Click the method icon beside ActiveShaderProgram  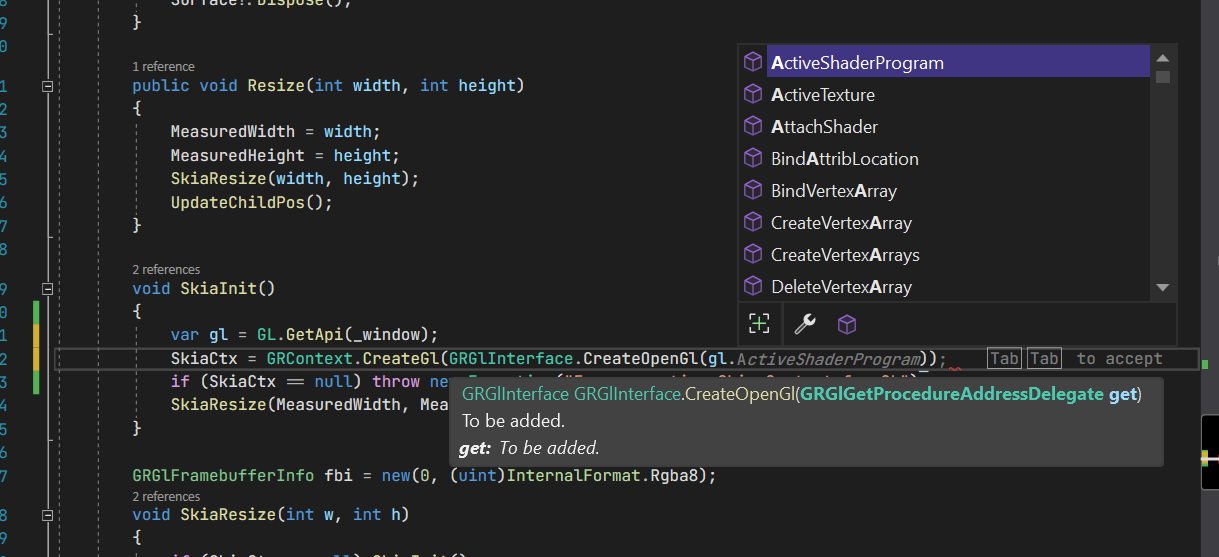click(x=753, y=62)
